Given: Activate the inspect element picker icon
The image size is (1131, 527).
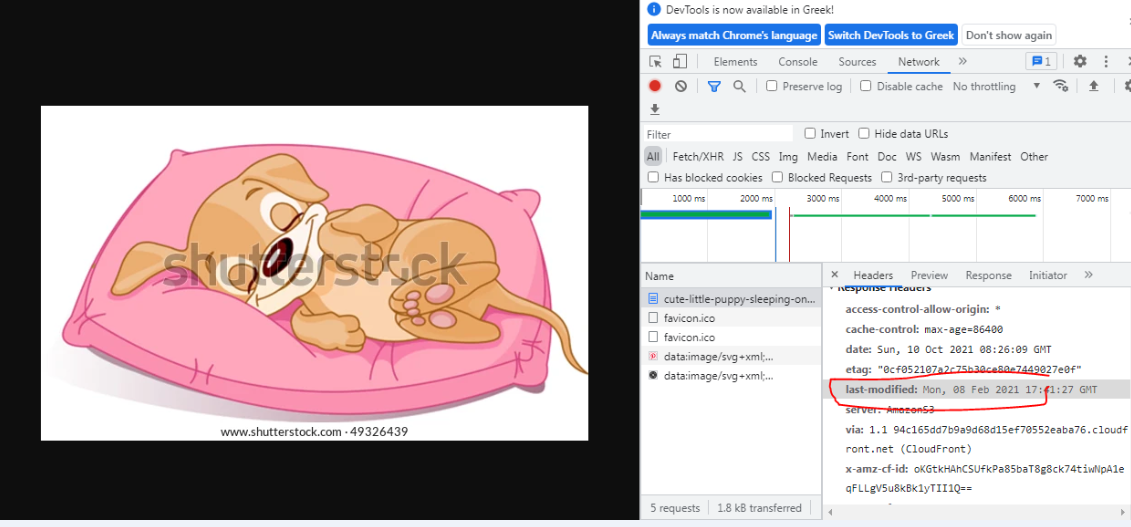Looking at the screenshot, I should click(x=655, y=61).
